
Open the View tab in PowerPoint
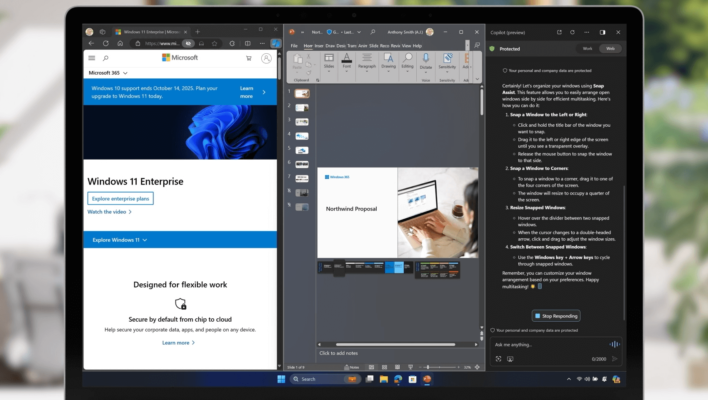[406, 46]
